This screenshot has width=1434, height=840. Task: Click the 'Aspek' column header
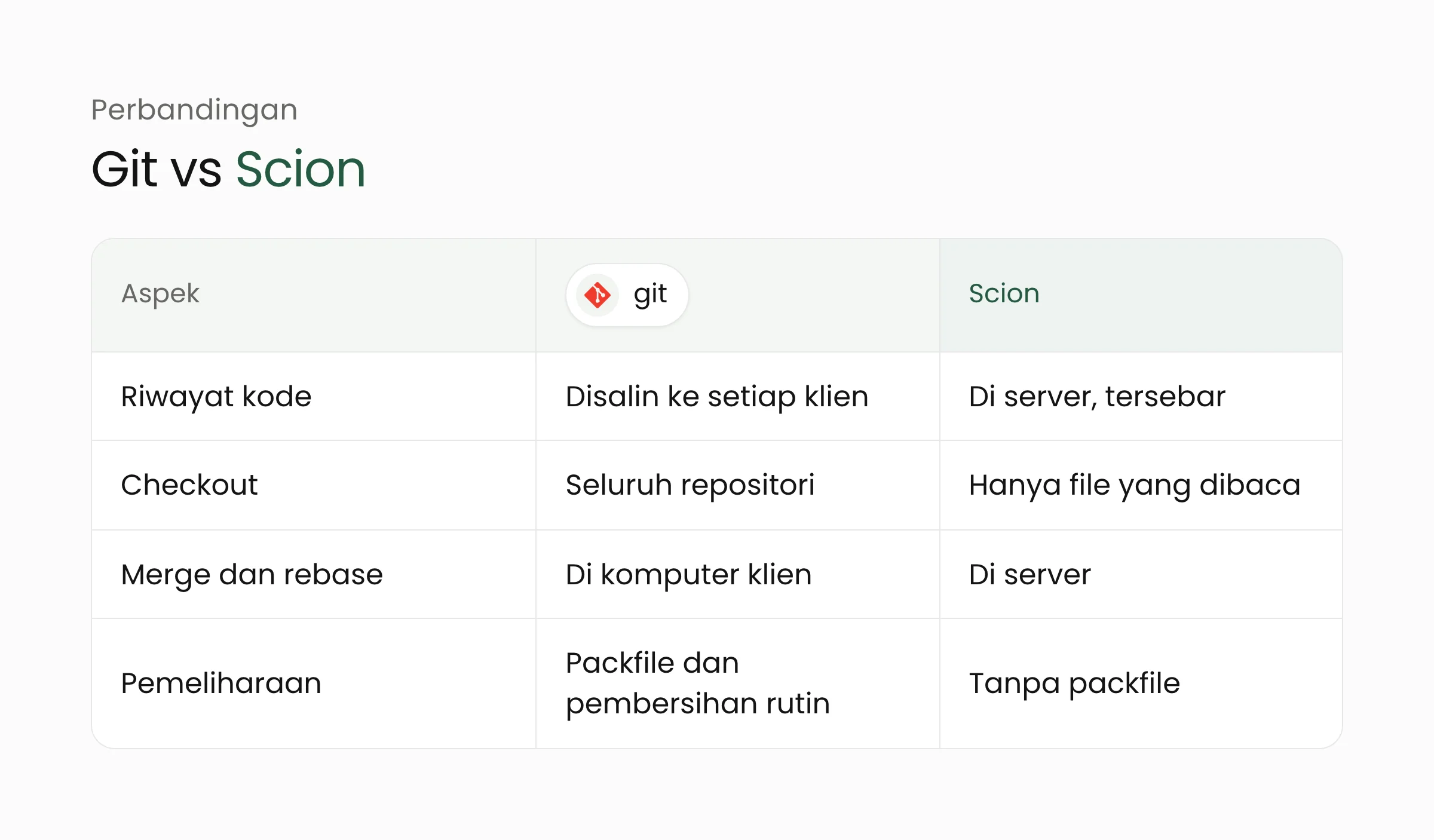click(x=160, y=294)
